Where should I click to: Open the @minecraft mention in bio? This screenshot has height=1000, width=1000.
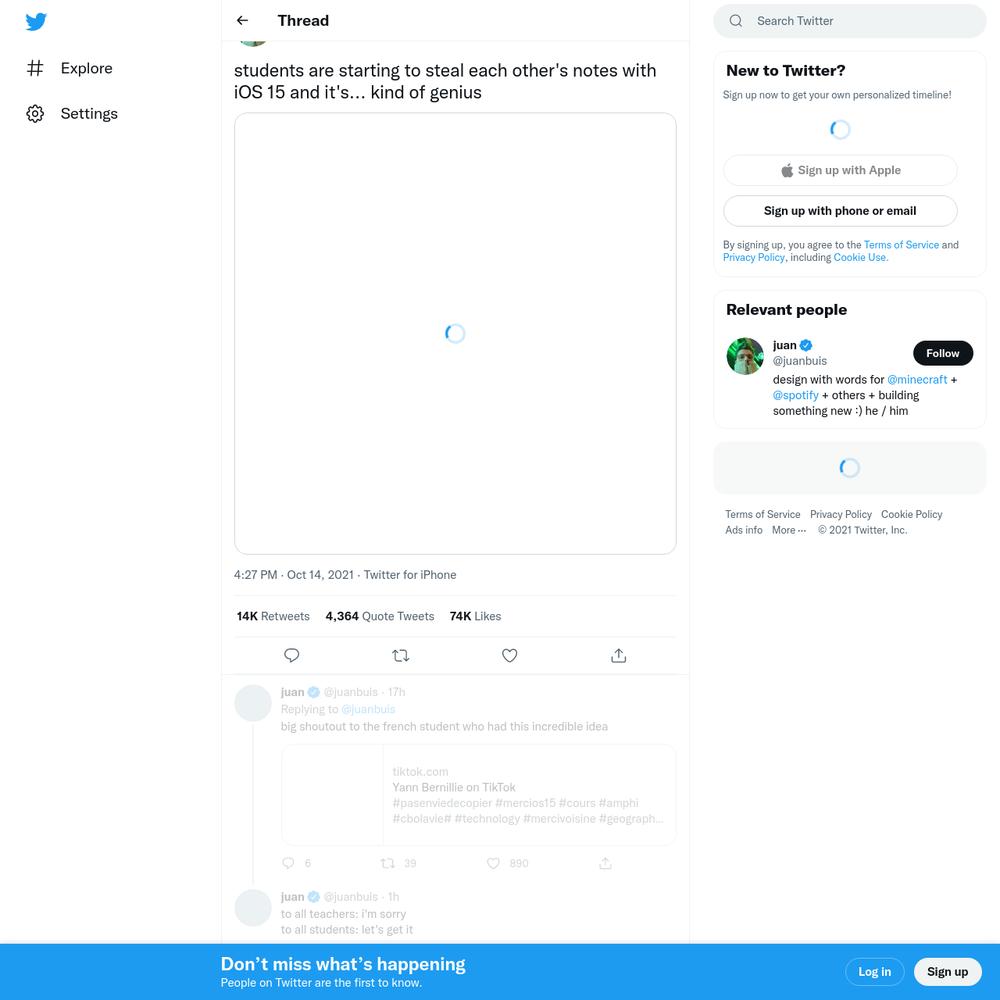coord(917,379)
